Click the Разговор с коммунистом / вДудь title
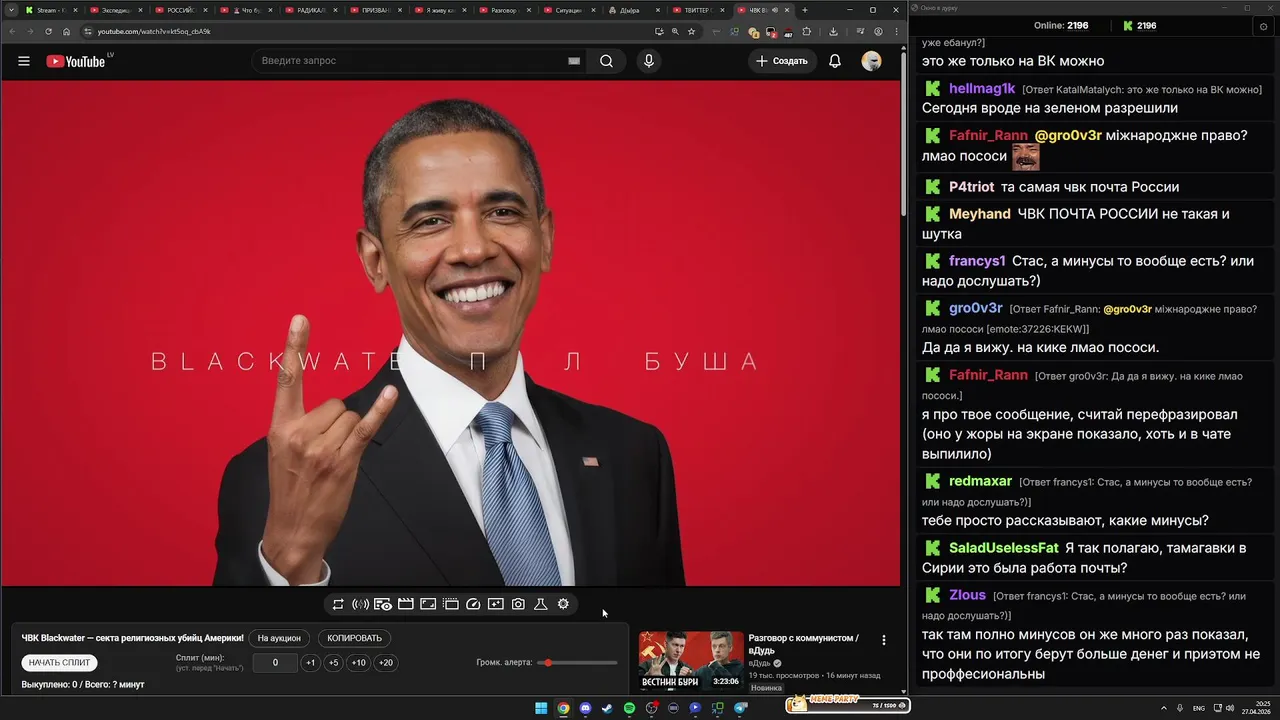 pos(803,644)
